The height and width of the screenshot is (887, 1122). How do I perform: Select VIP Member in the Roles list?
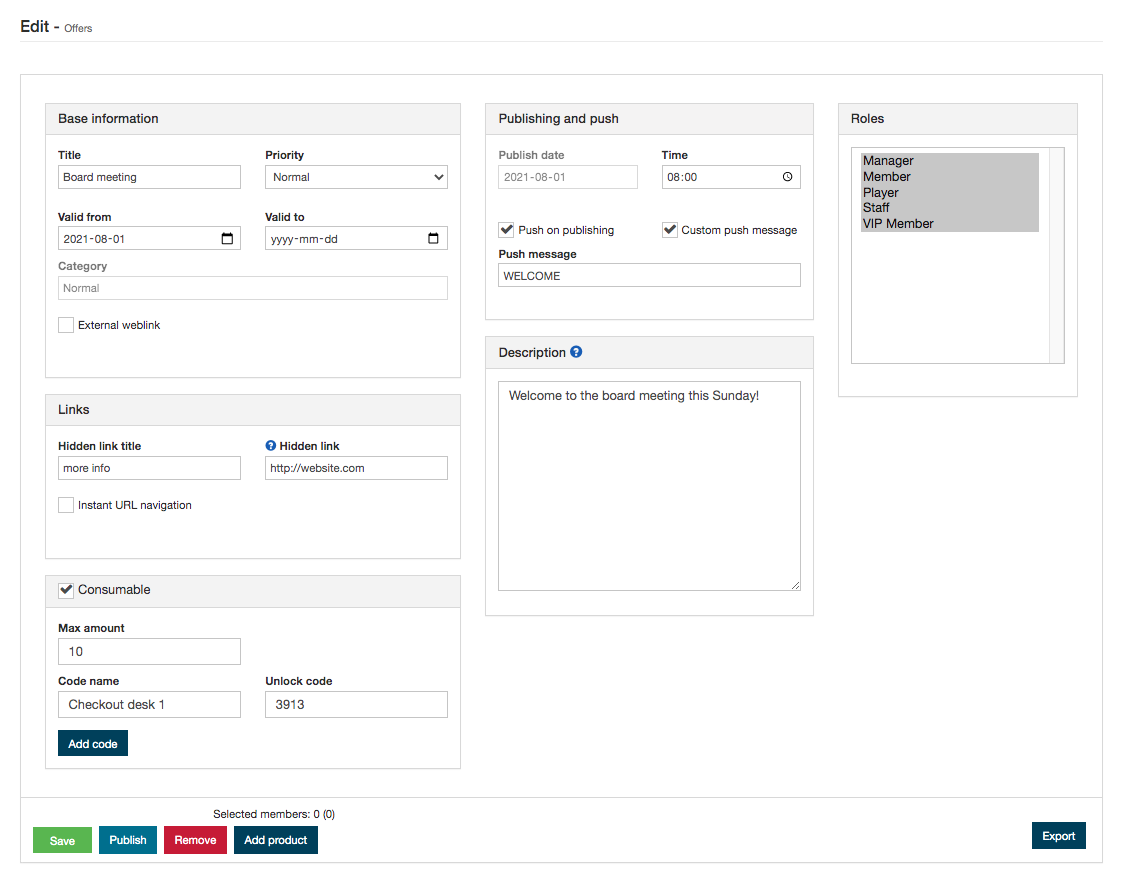pyautogui.click(x=950, y=224)
